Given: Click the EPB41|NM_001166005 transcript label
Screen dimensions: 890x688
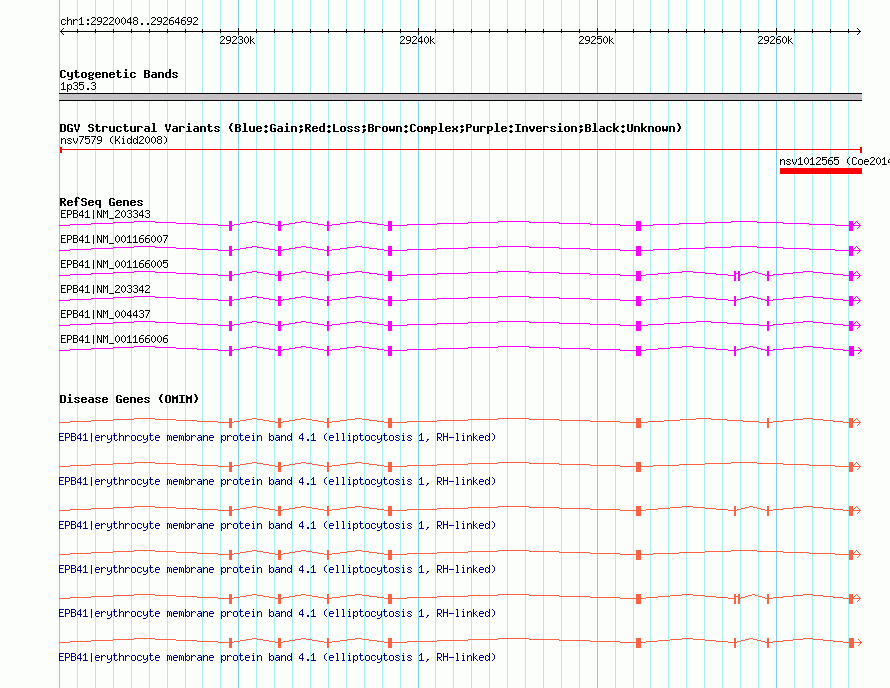Looking at the screenshot, I should tap(115, 265).
